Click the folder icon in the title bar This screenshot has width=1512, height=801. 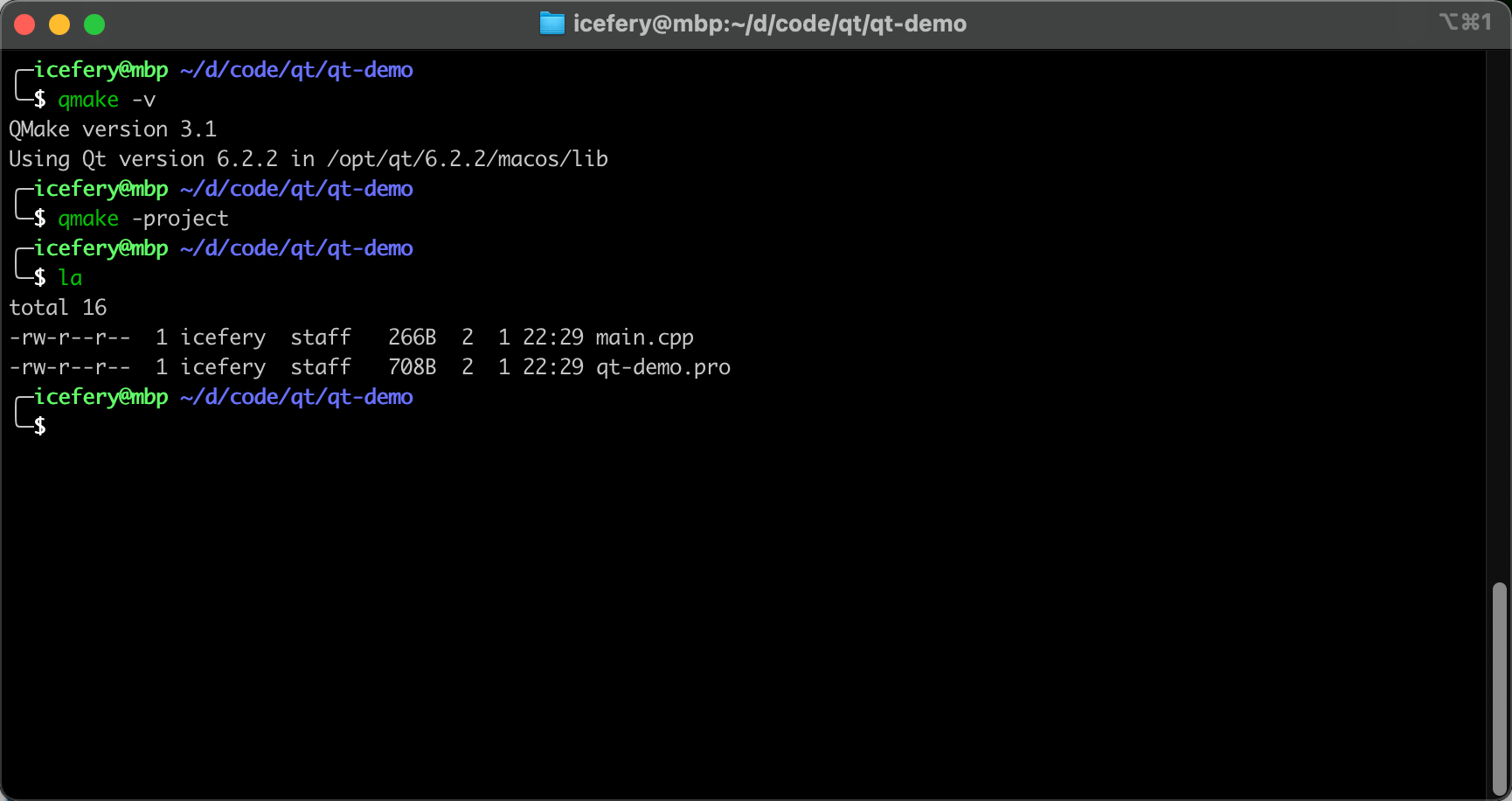(x=552, y=24)
